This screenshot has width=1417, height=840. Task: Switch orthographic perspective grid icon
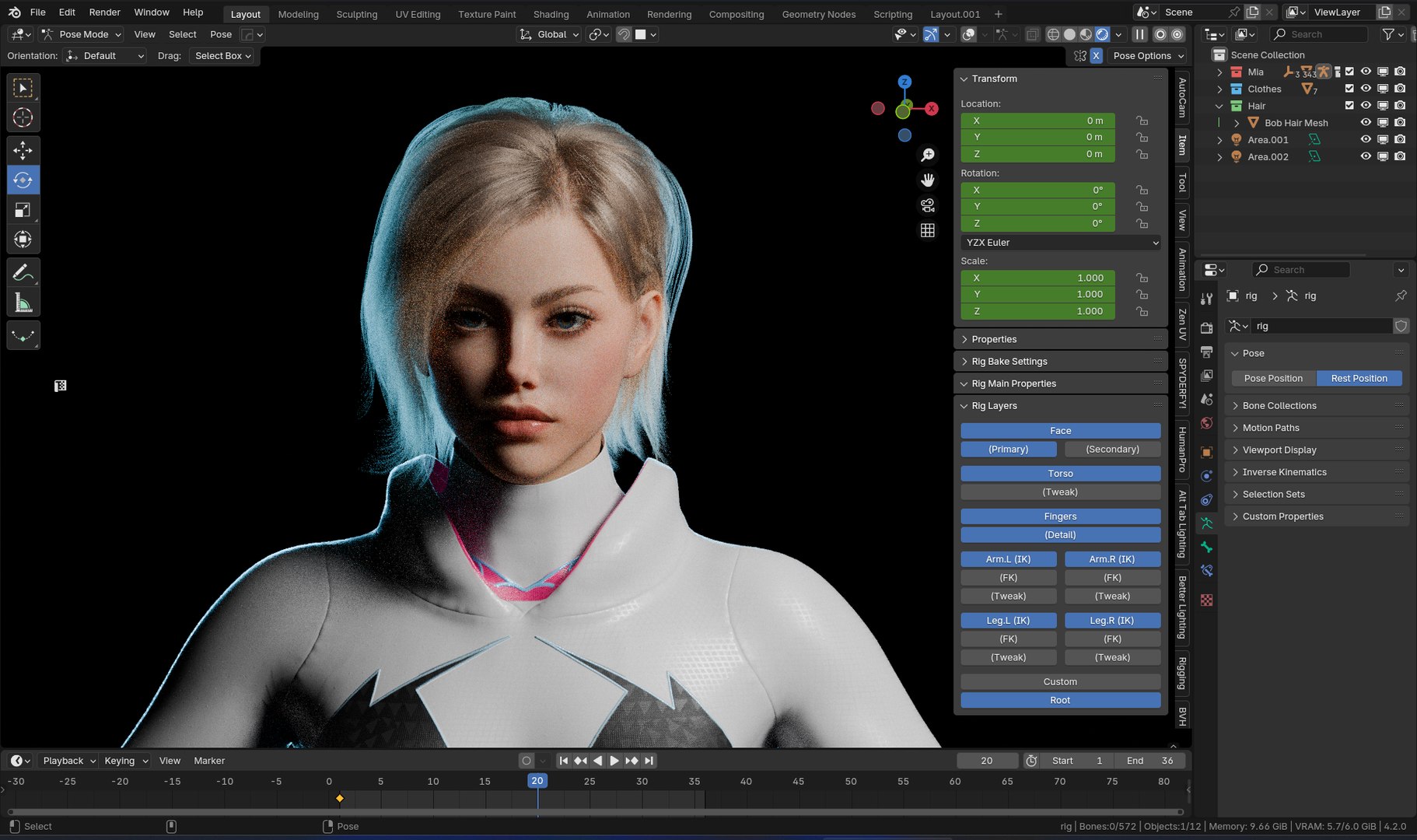click(x=927, y=230)
